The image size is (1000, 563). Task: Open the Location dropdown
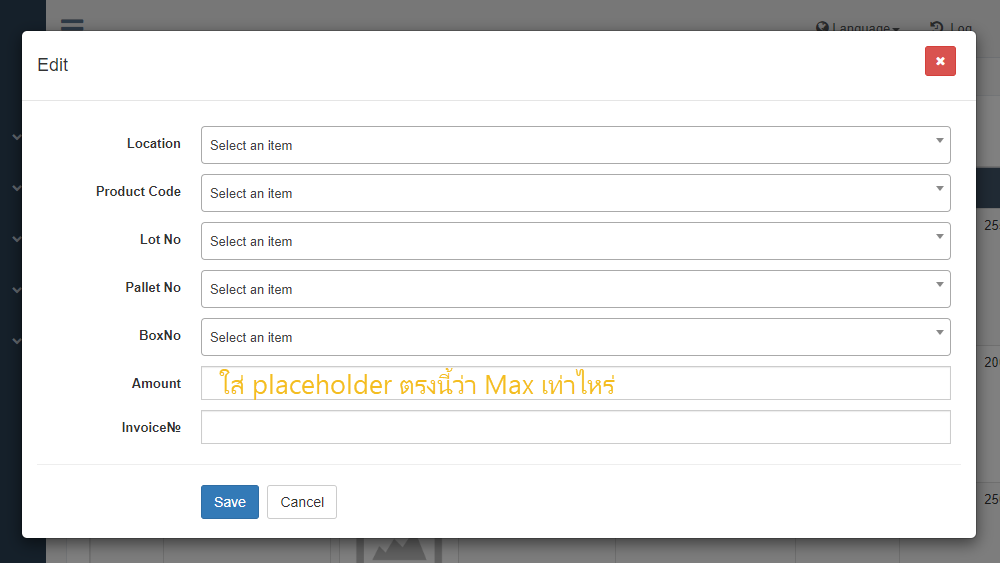(575, 145)
